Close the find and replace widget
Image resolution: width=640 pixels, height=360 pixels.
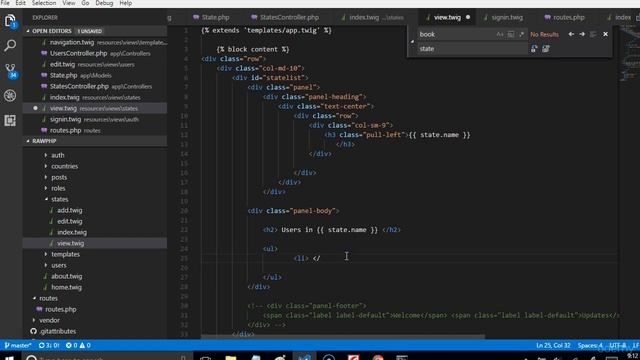click(605, 34)
